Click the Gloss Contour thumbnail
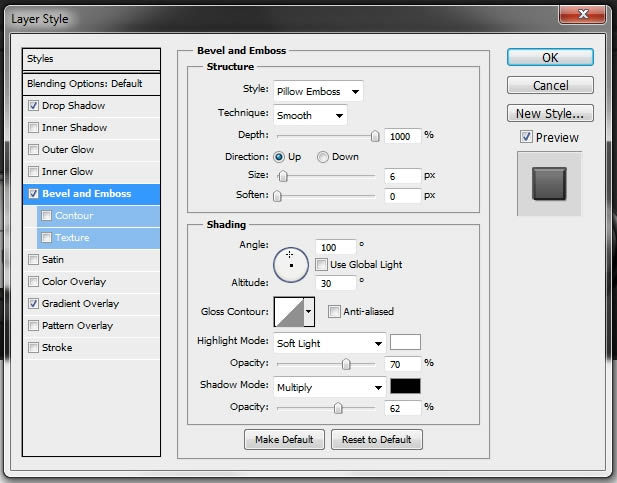This screenshot has height=483, width=617. (289, 312)
